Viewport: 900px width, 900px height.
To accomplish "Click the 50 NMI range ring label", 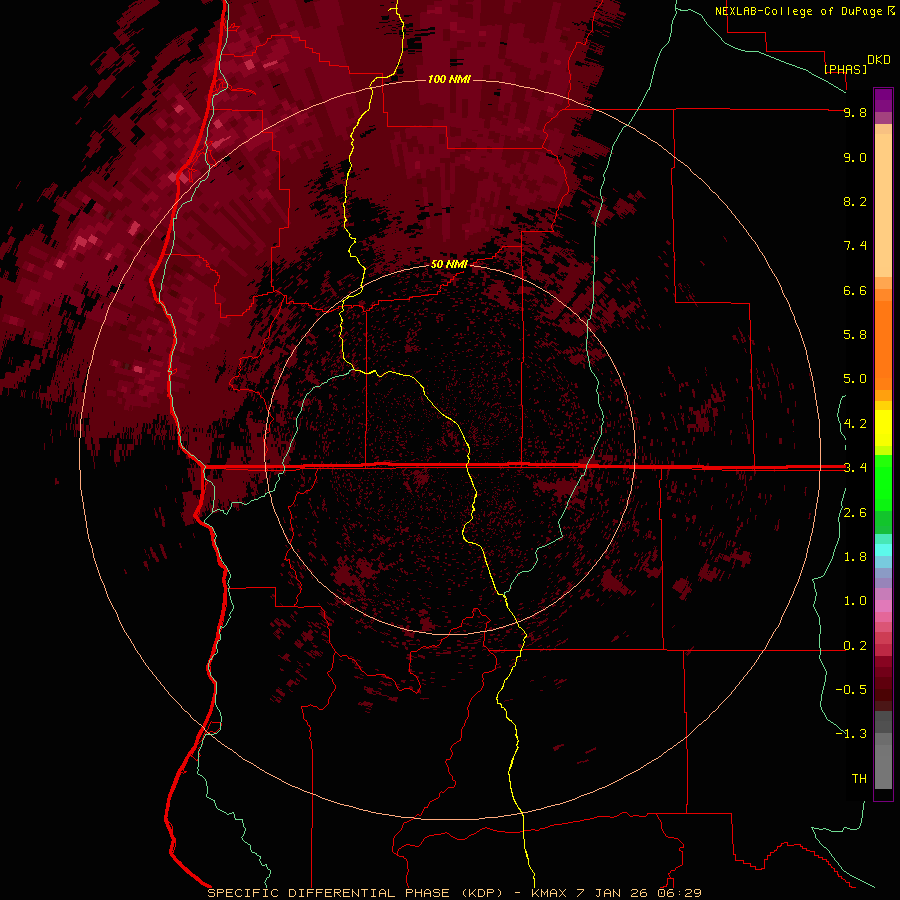I will coord(449,264).
